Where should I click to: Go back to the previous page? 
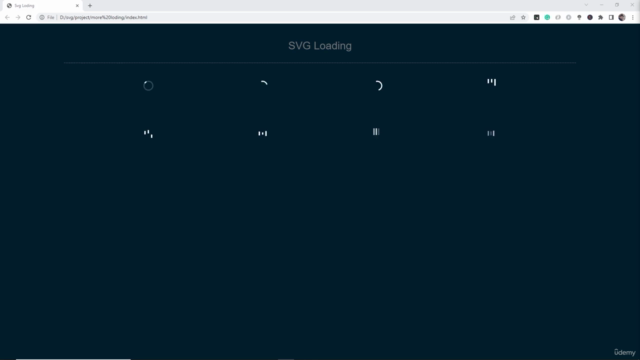(x=7, y=18)
